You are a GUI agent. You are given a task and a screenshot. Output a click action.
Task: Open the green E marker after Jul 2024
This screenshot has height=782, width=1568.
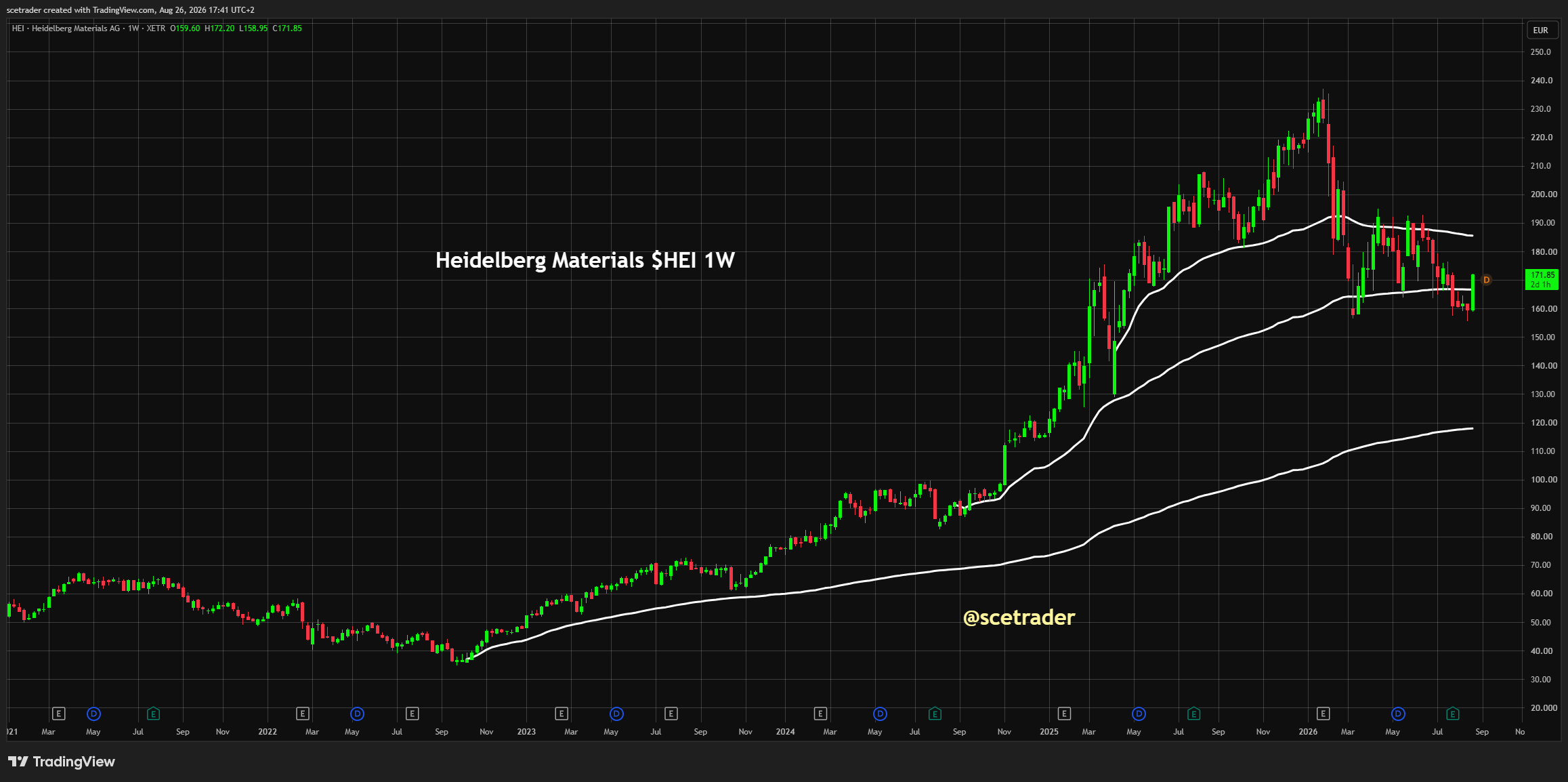(x=935, y=714)
